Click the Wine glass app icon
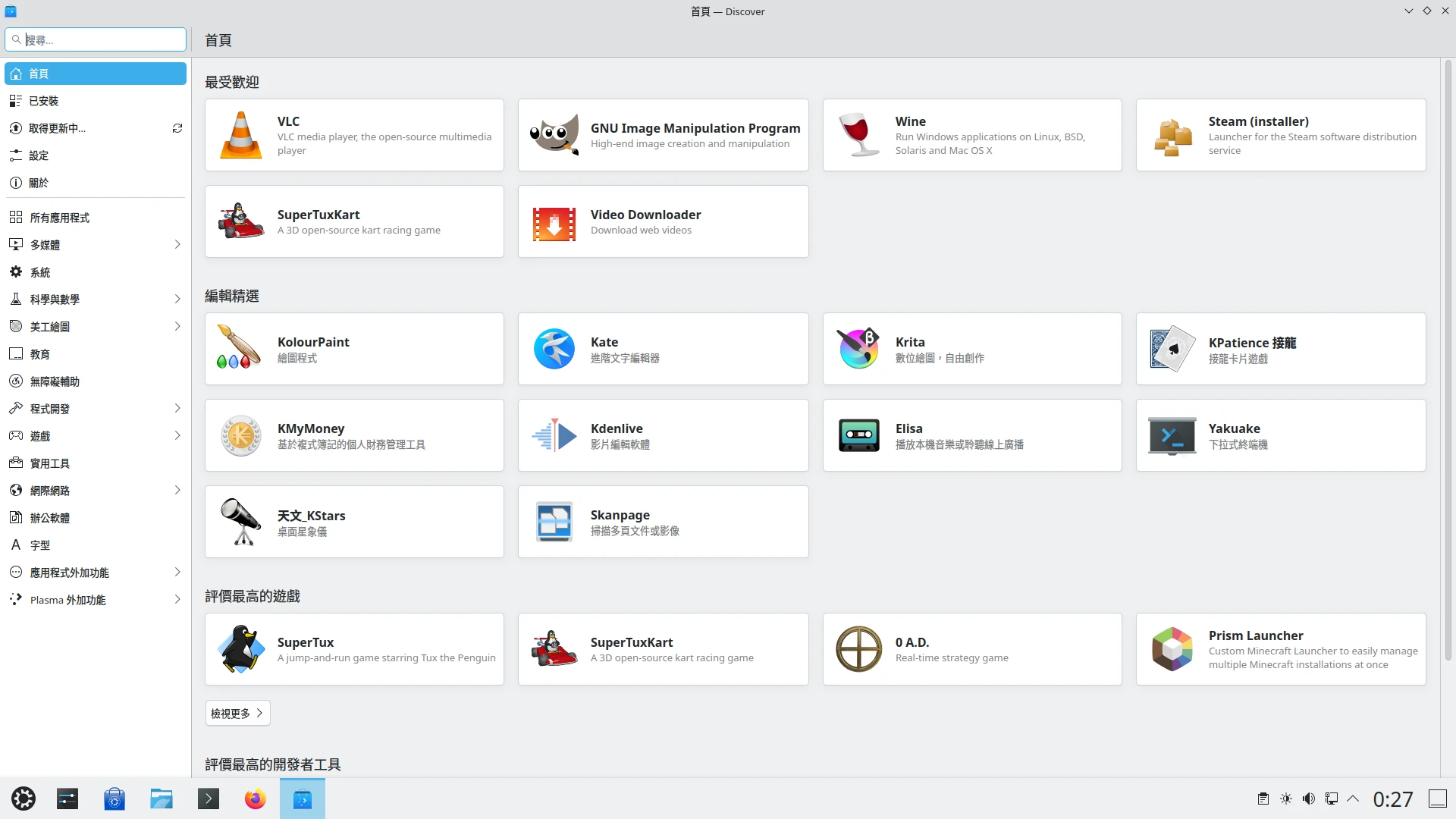This screenshot has width=1456, height=819. pyautogui.click(x=858, y=135)
